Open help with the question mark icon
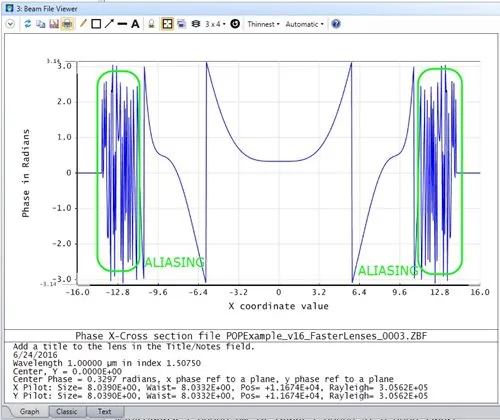 tap(336, 24)
